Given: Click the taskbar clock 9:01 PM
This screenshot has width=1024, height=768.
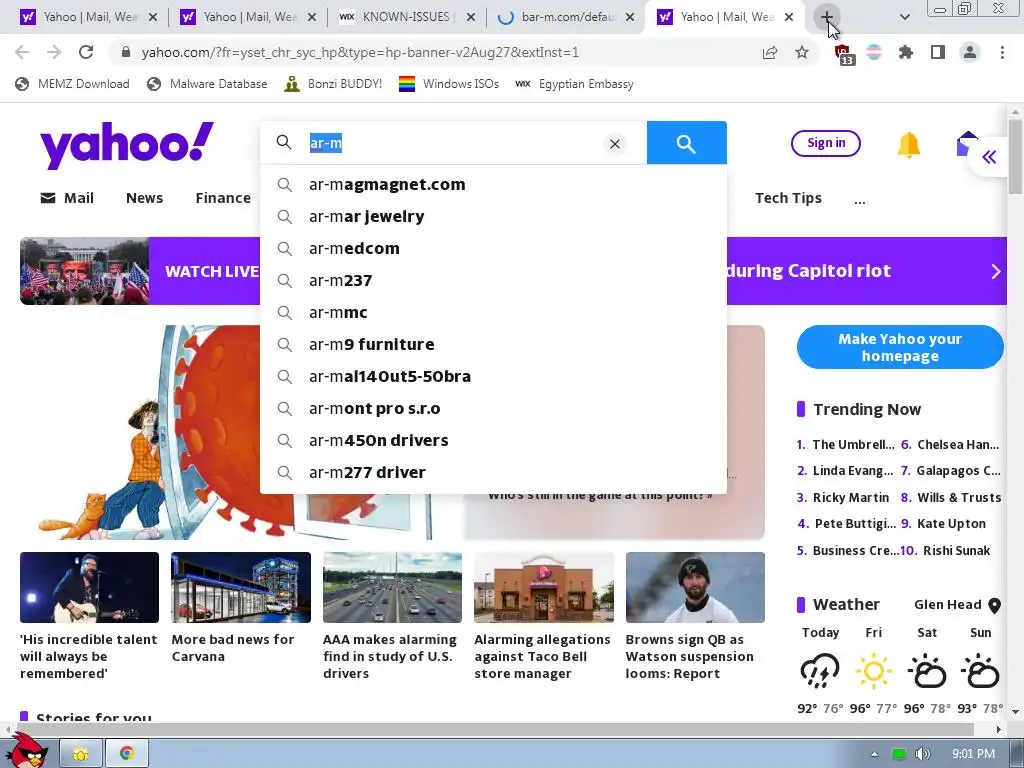Looking at the screenshot, I should click(973, 754).
